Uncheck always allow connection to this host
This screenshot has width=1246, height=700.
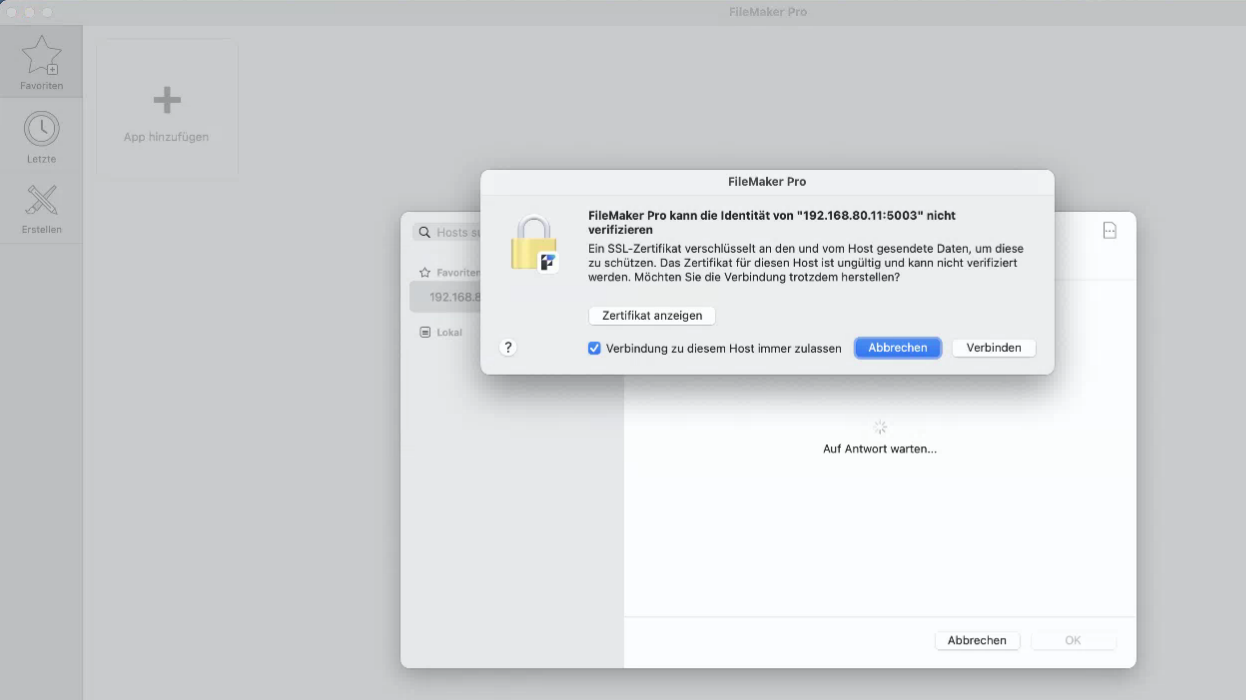coord(594,348)
